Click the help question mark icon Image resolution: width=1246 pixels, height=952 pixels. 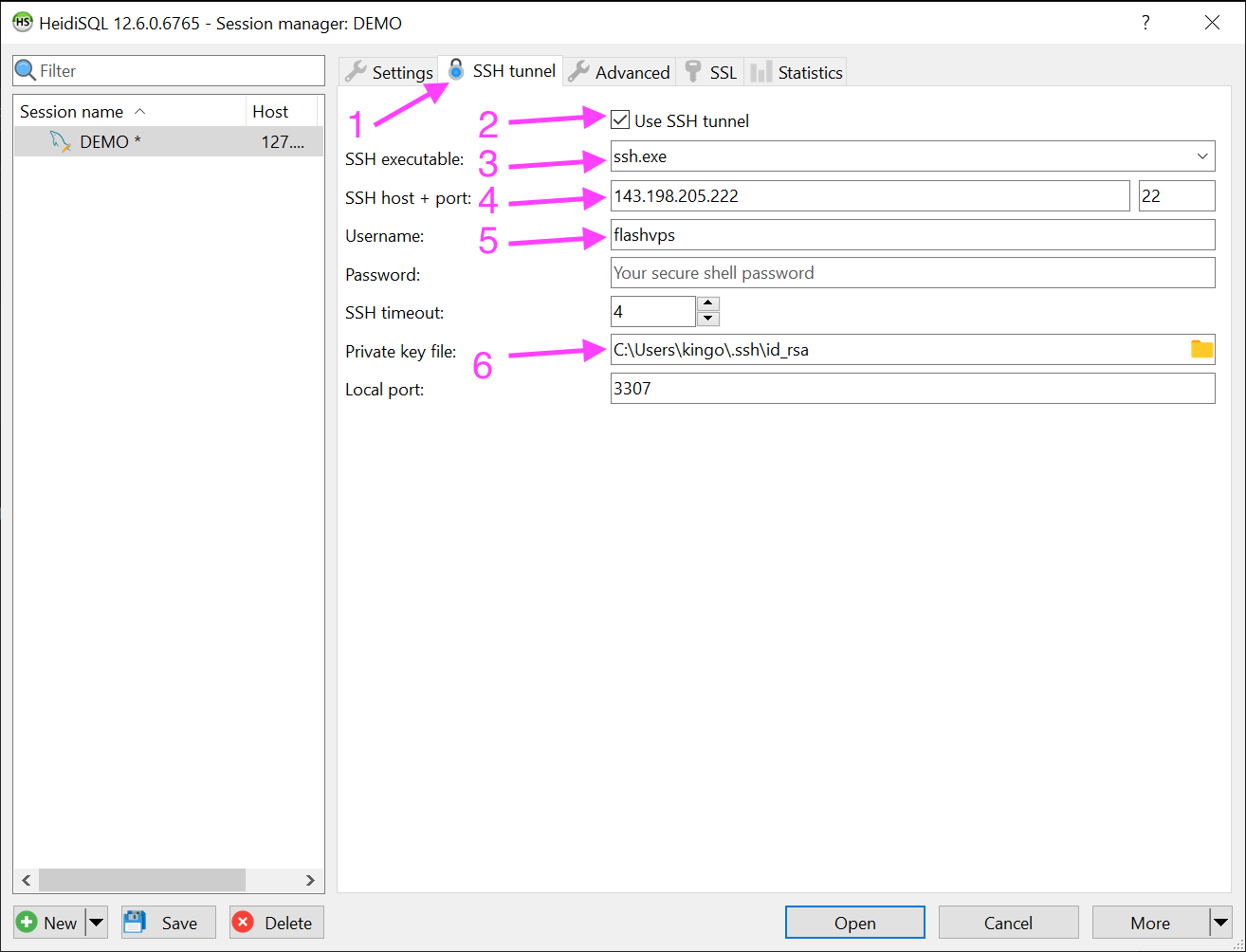pyautogui.click(x=1145, y=23)
